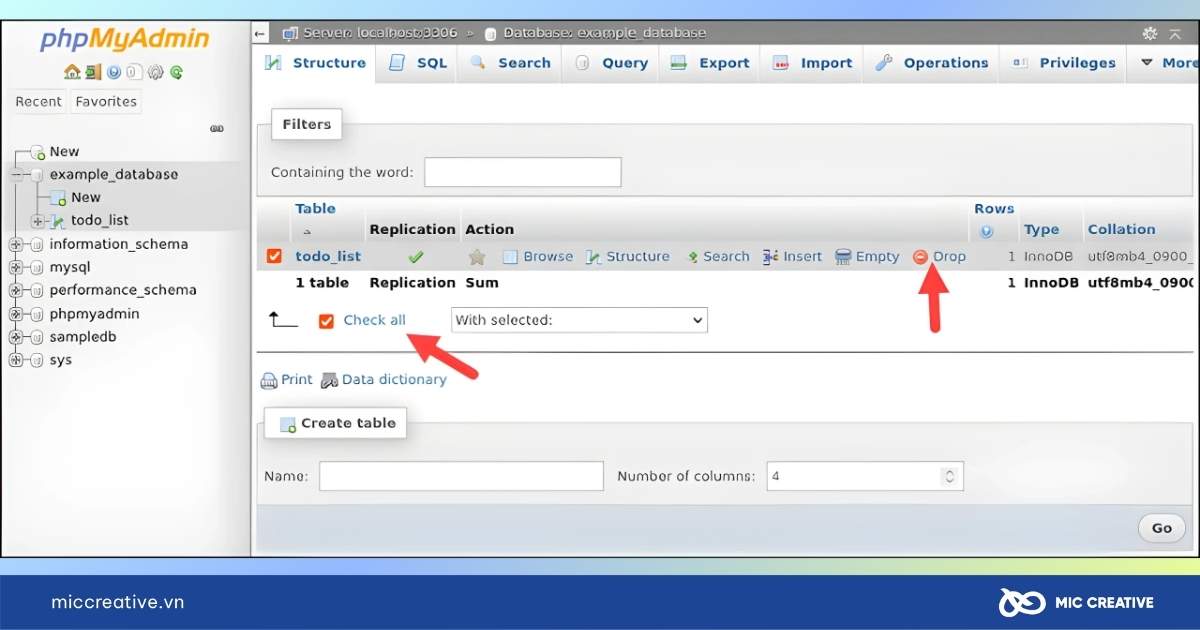Open the More tab dropdown
The height and width of the screenshot is (630, 1200).
tap(1166, 63)
